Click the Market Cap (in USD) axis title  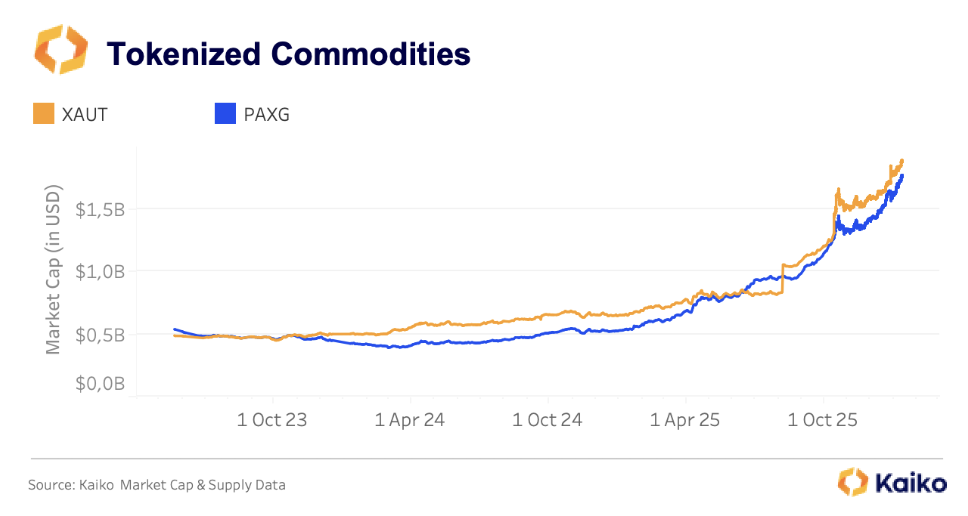[53, 268]
